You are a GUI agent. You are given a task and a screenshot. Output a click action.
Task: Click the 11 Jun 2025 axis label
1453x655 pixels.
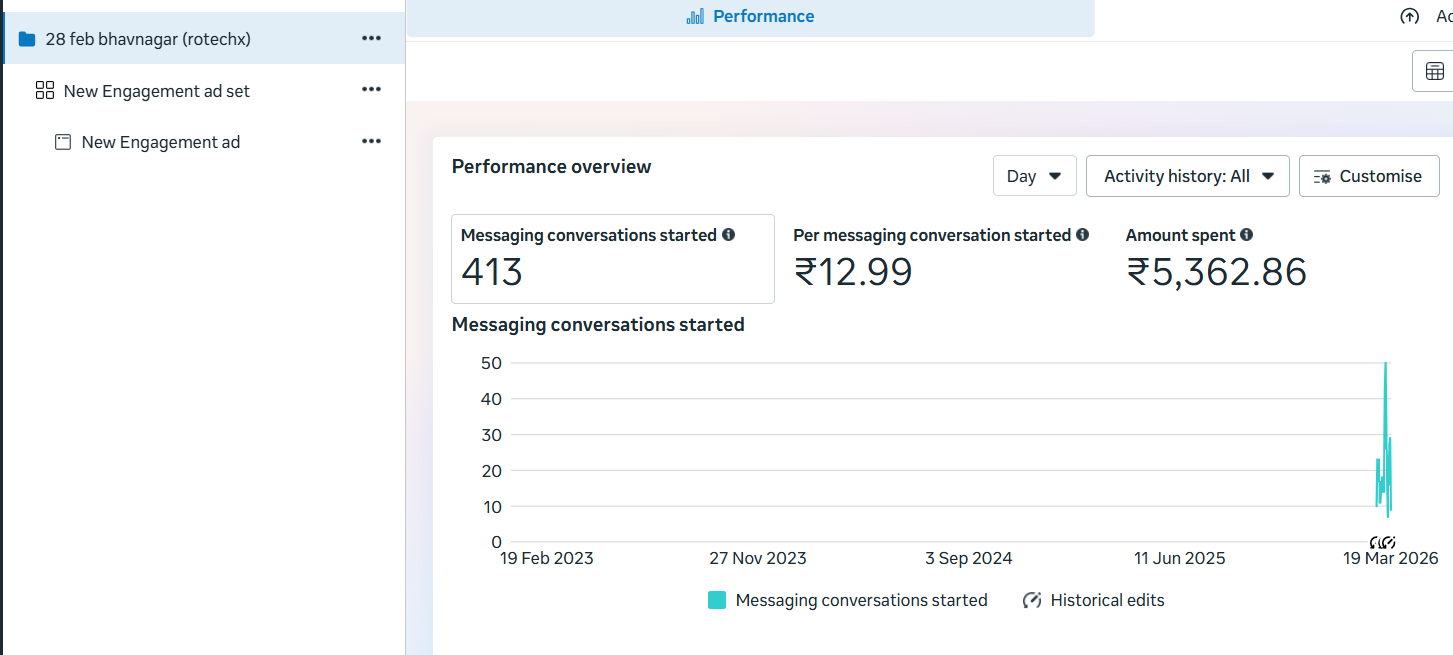1180,558
